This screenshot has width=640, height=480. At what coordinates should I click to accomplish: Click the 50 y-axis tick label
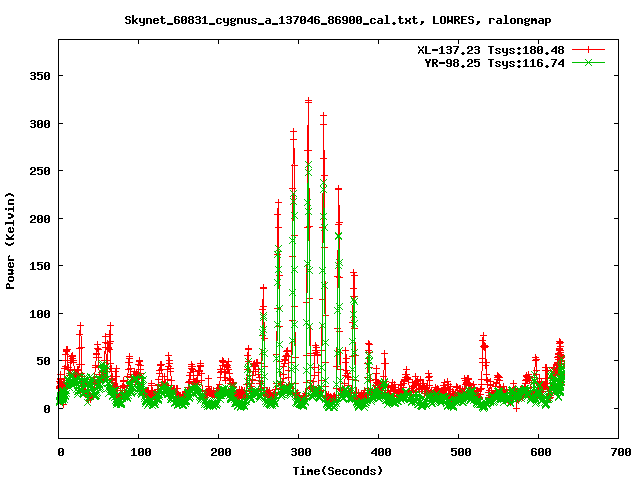(44, 361)
